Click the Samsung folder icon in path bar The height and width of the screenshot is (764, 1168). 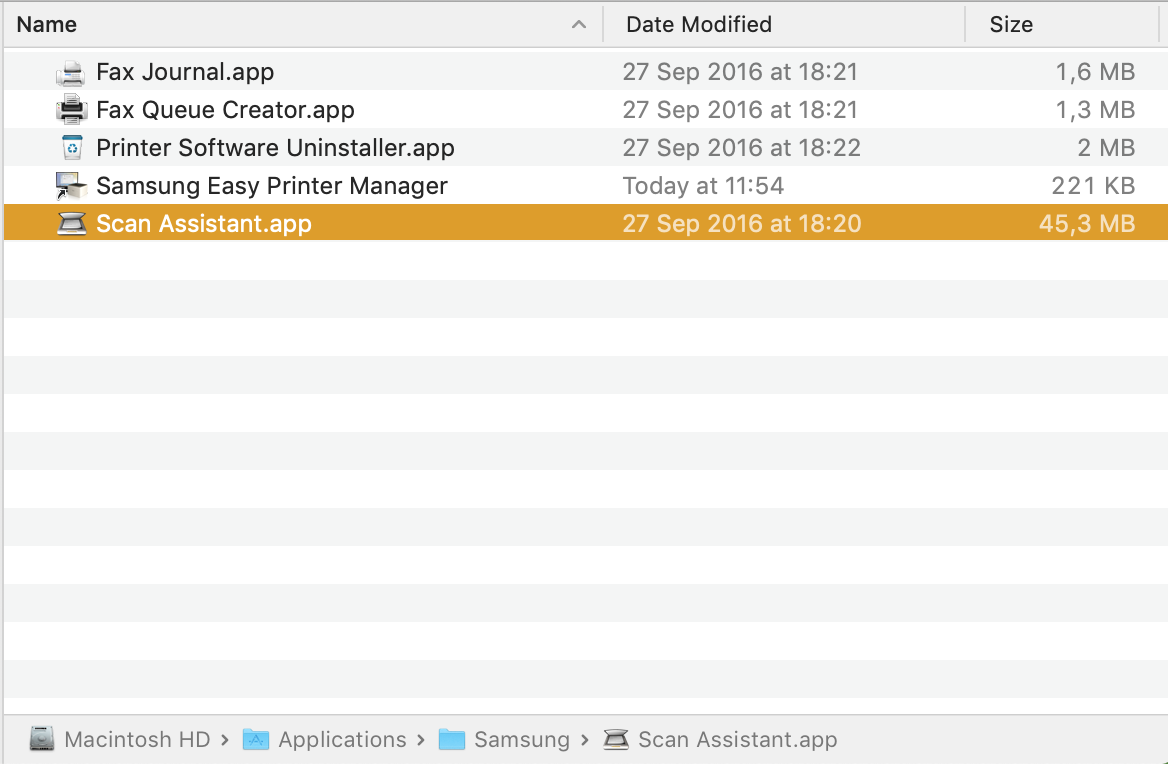452,740
